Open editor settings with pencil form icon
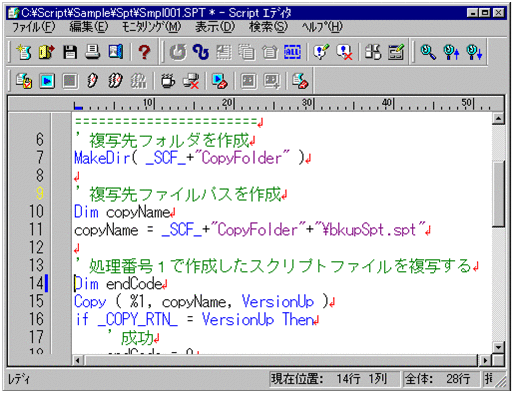Image resolution: width=515 pixels, height=395 pixels. pyautogui.click(x=396, y=52)
